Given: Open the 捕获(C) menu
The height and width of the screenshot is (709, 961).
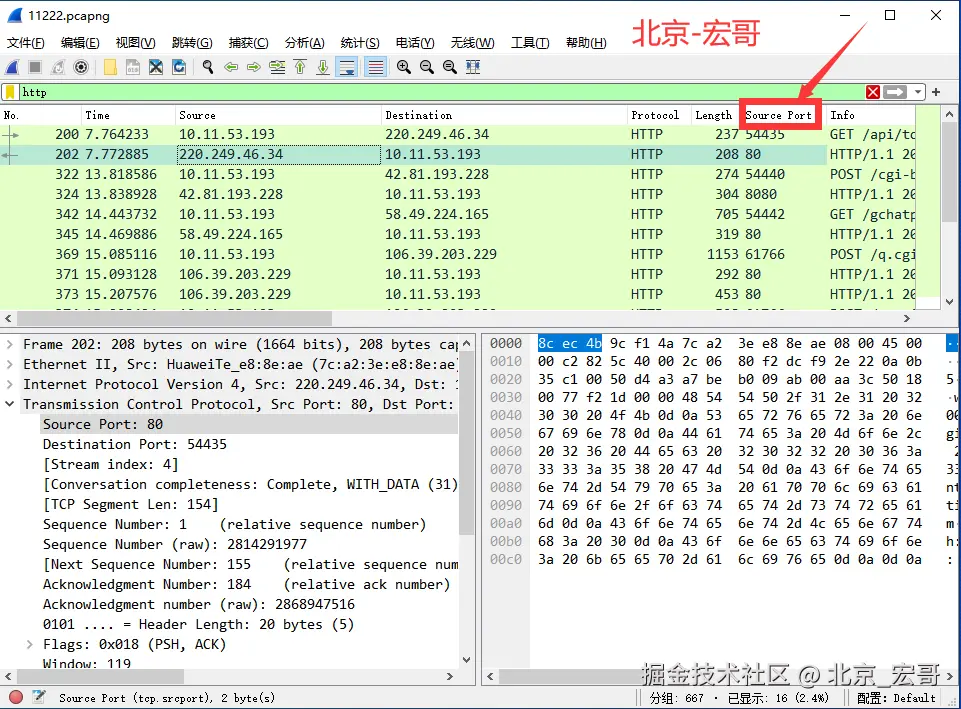Looking at the screenshot, I should (x=248, y=42).
